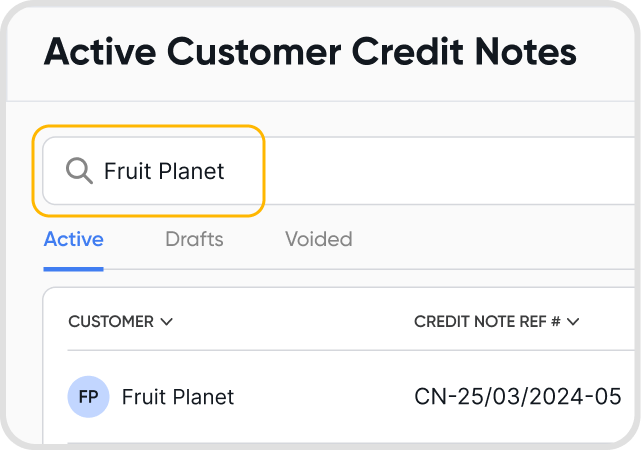This screenshot has height=450, width=641.
Task: Expand the CREDIT NOTE REF # chevron
Action: click(x=574, y=322)
